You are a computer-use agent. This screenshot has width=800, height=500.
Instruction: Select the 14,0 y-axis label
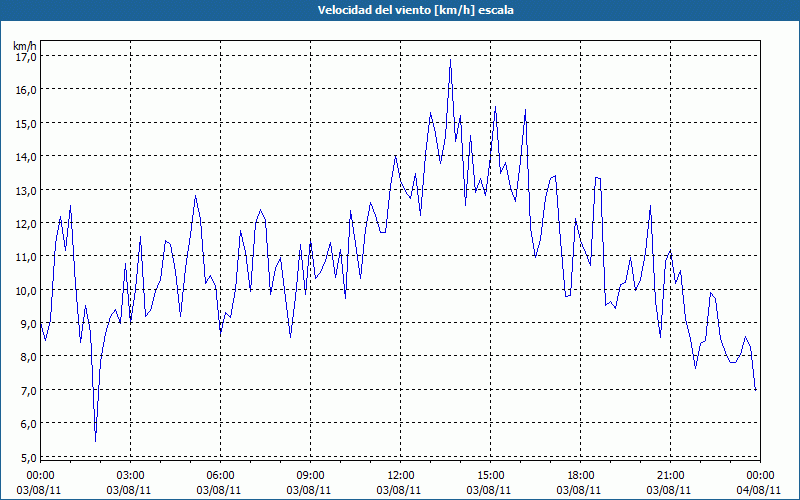(27, 157)
